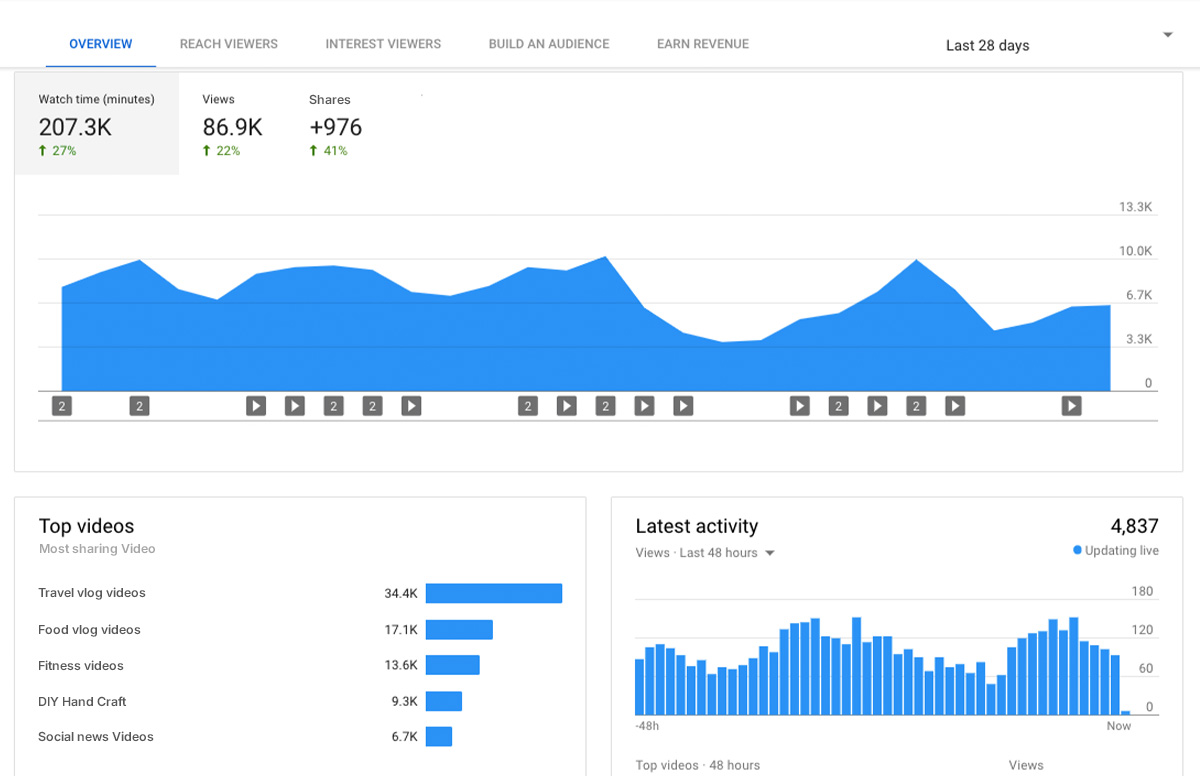This screenshot has width=1200, height=776.
Task: Click the Top videos · 48 hours label
Action: pyautogui.click(x=698, y=765)
